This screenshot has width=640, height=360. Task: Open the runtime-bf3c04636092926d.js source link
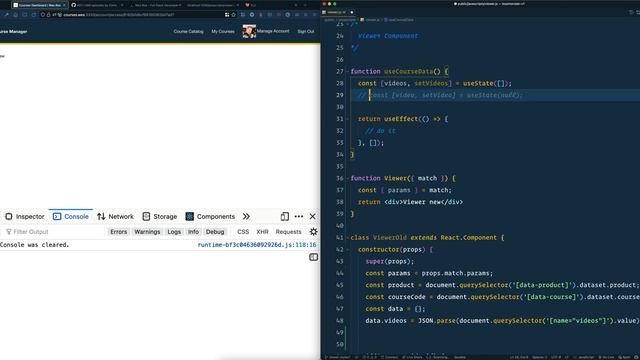tap(257, 245)
